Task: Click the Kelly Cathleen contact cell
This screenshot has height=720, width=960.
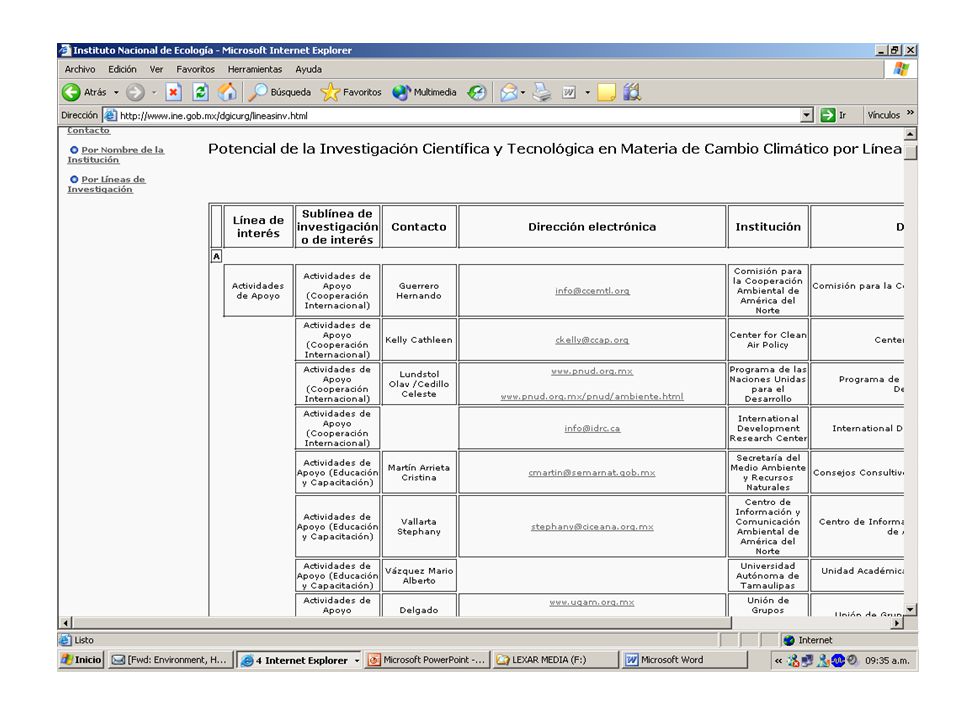Action: click(419, 340)
